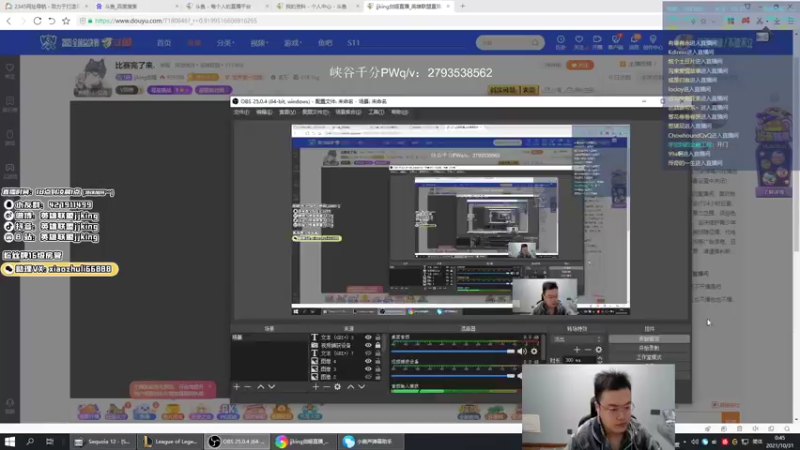Remove the selected scene with the minus icon in Scenes panel
The image size is (800, 450).
click(x=247, y=387)
